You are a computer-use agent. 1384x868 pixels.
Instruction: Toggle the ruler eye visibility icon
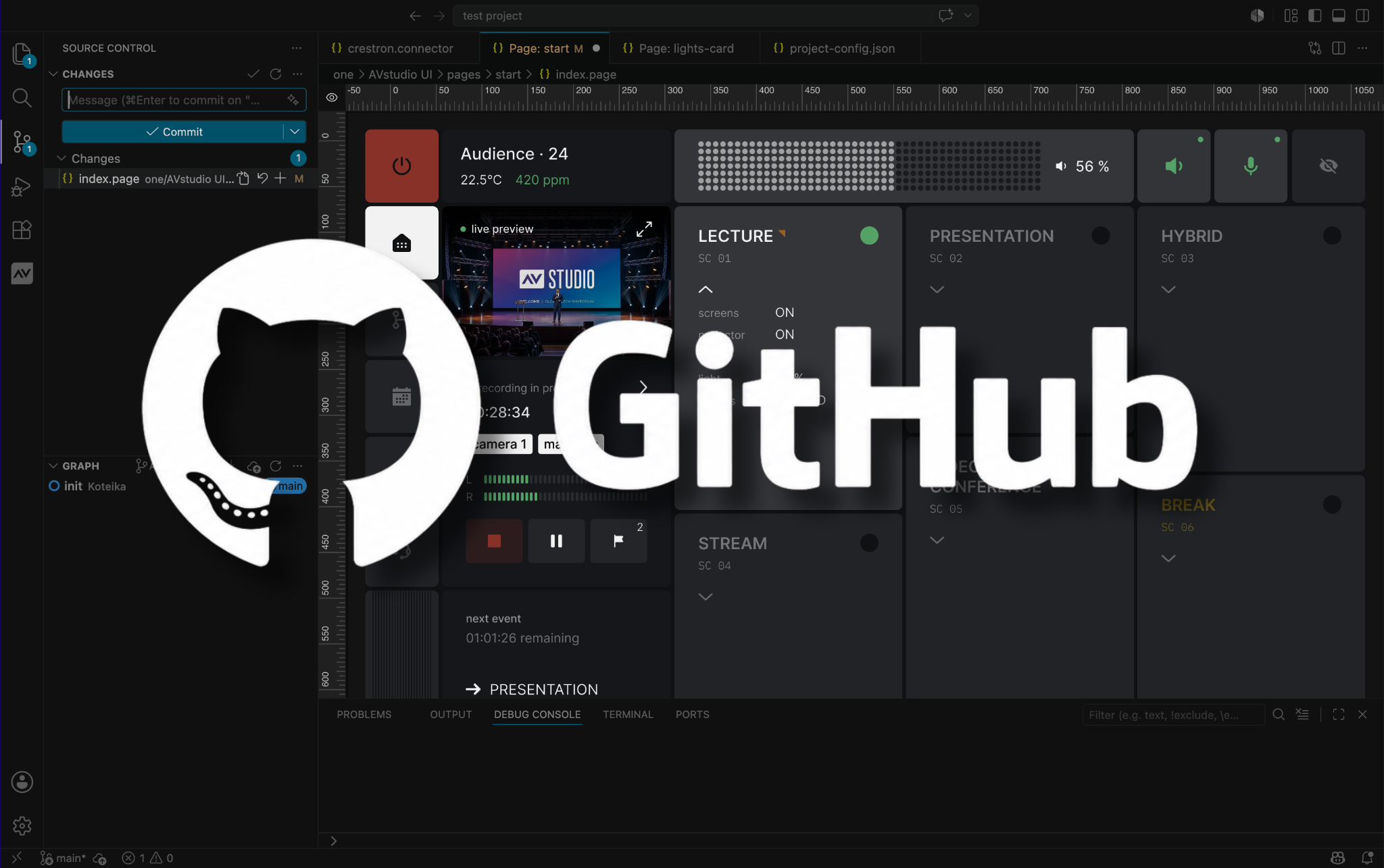click(x=332, y=97)
